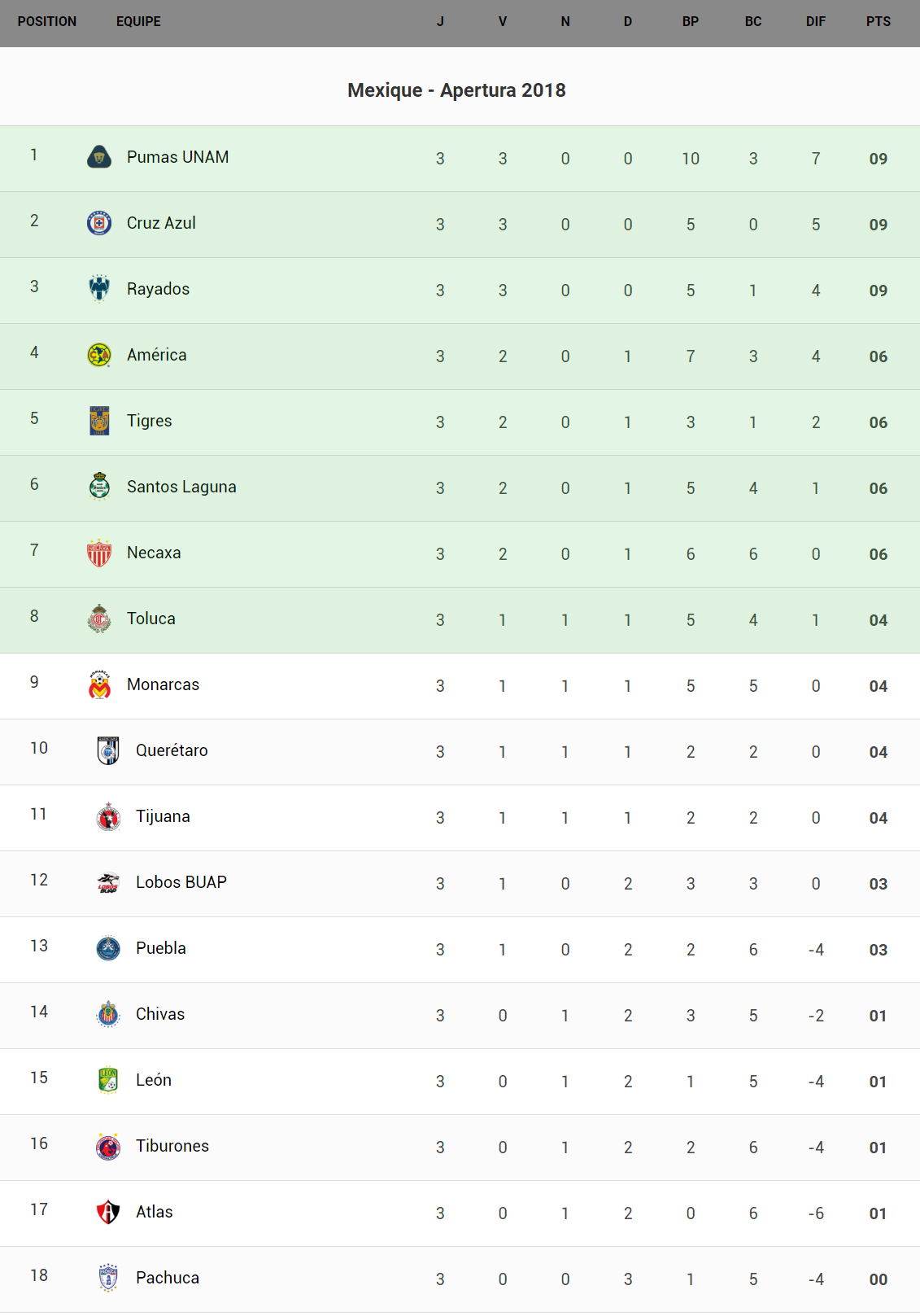Open the Querétaro team link
Image resolution: width=920 pixels, height=1316 pixels.
click(x=172, y=750)
